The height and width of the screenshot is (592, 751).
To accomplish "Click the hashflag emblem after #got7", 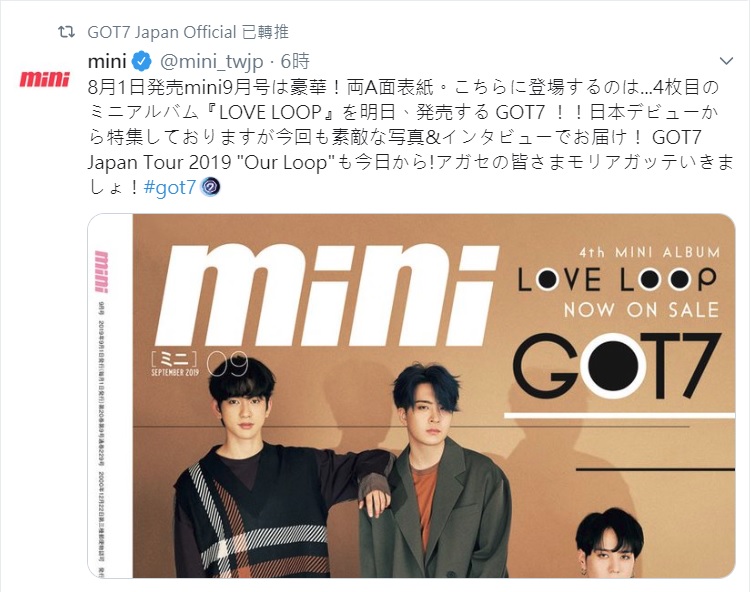I will 210,187.
